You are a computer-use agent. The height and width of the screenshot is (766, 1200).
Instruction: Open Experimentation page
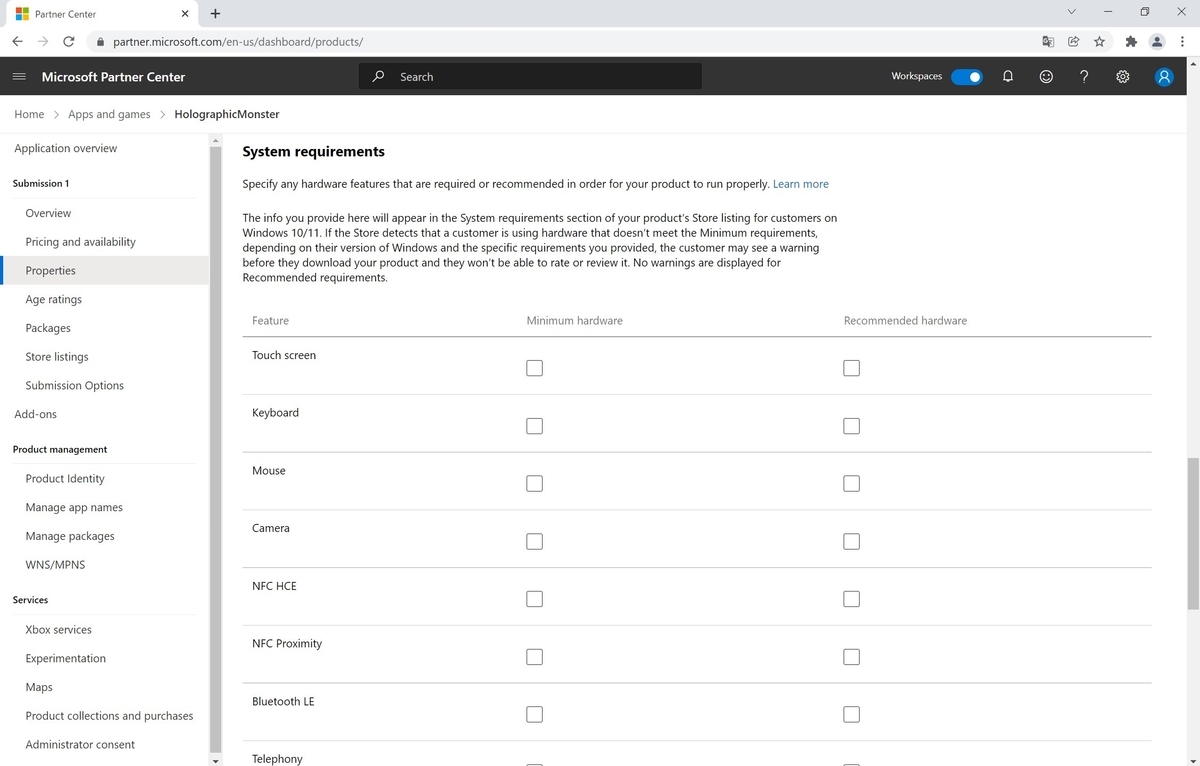[65, 658]
